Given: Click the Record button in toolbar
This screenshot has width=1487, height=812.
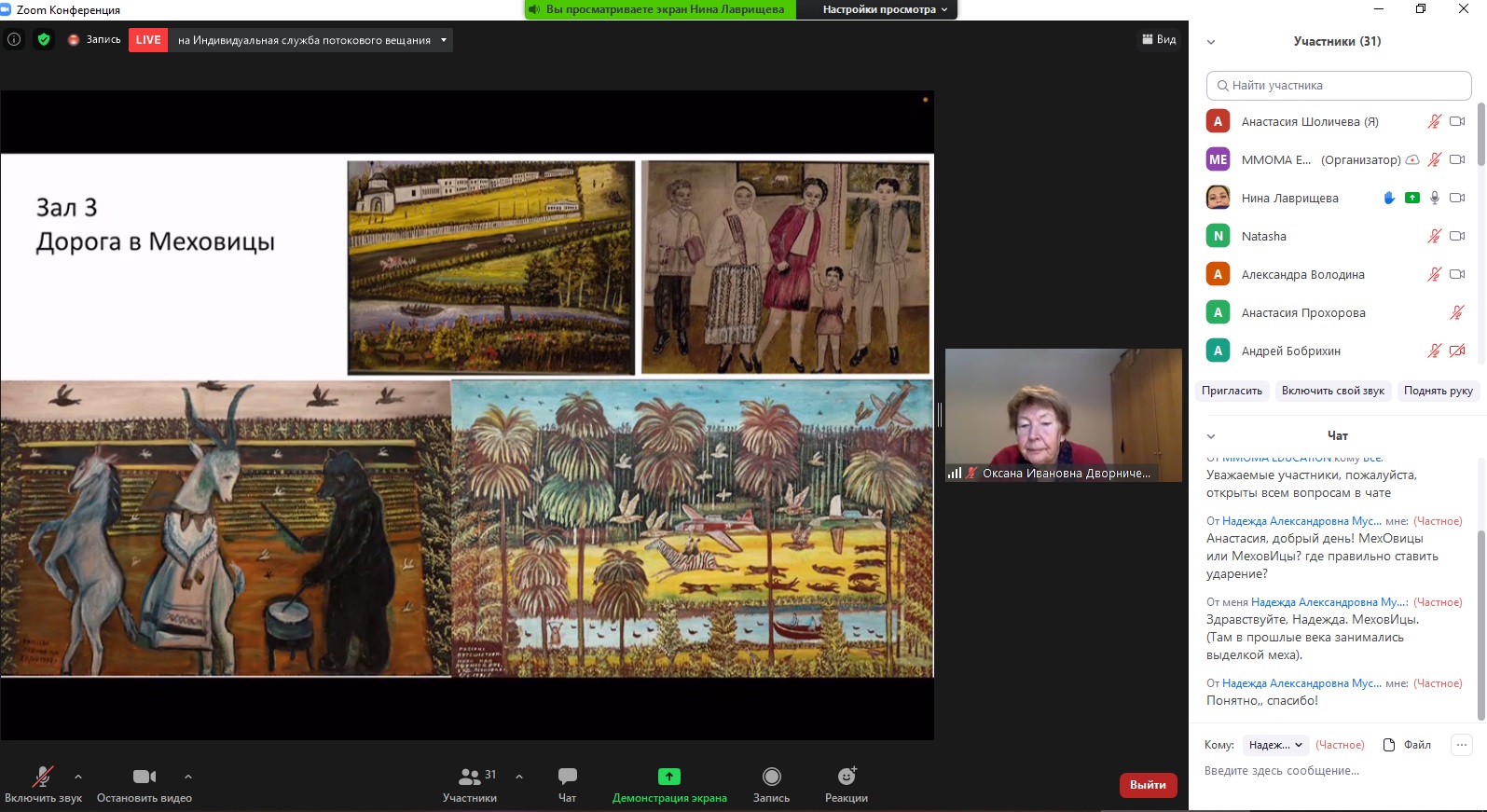Looking at the screenshot, I should 771,784.
